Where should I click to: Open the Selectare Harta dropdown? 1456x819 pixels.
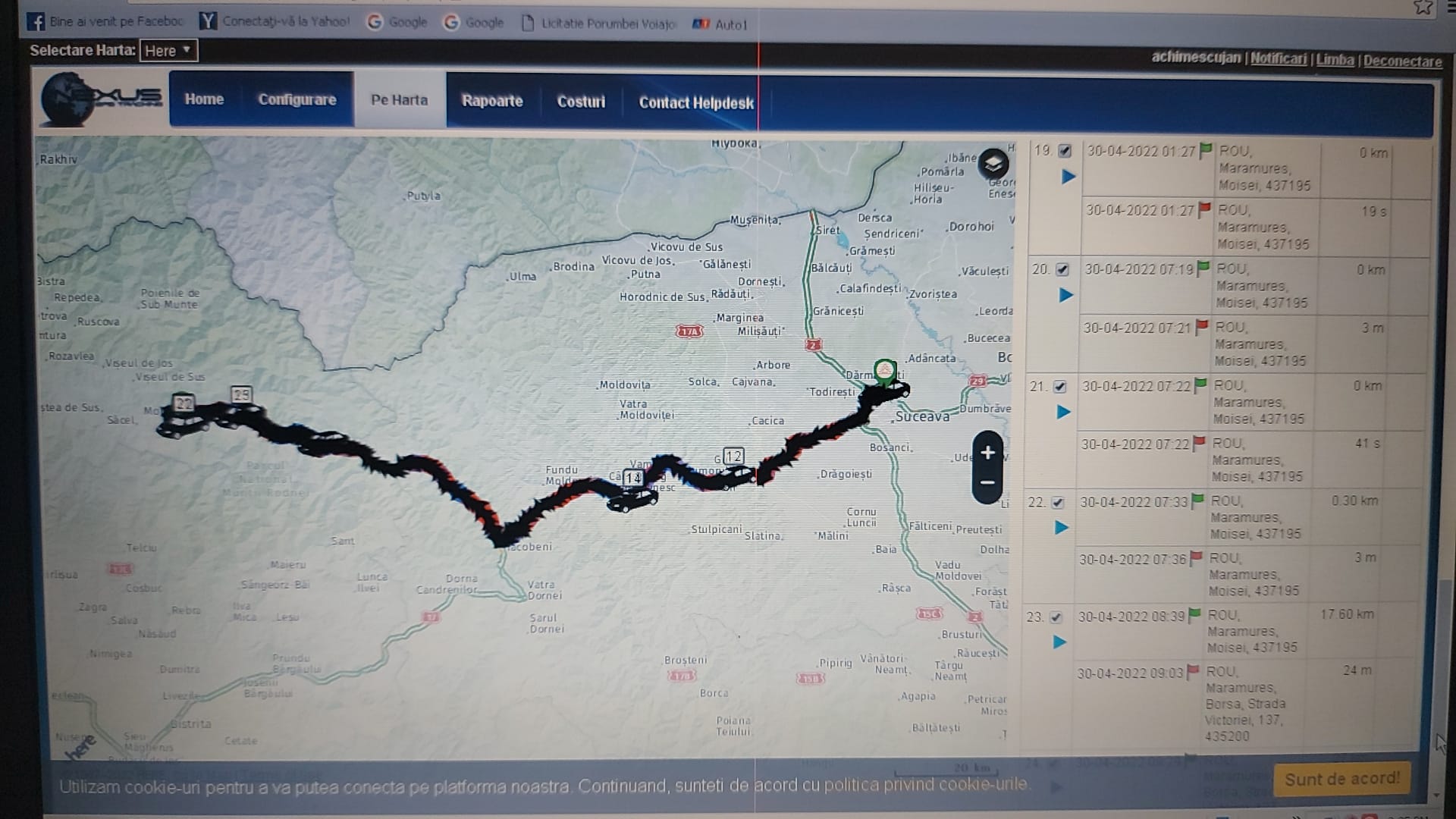pyautogui.click(x=168, y=51)
